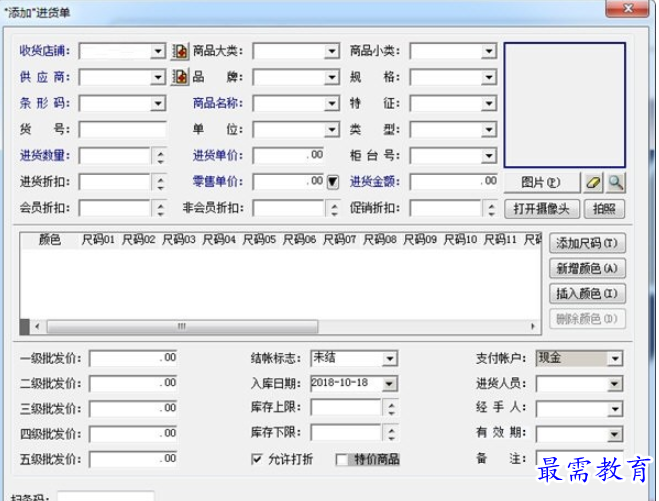This screenshot has height=501, width=659.
Task: Click the 打开摄像头 button
Action: tap(541, 209)
